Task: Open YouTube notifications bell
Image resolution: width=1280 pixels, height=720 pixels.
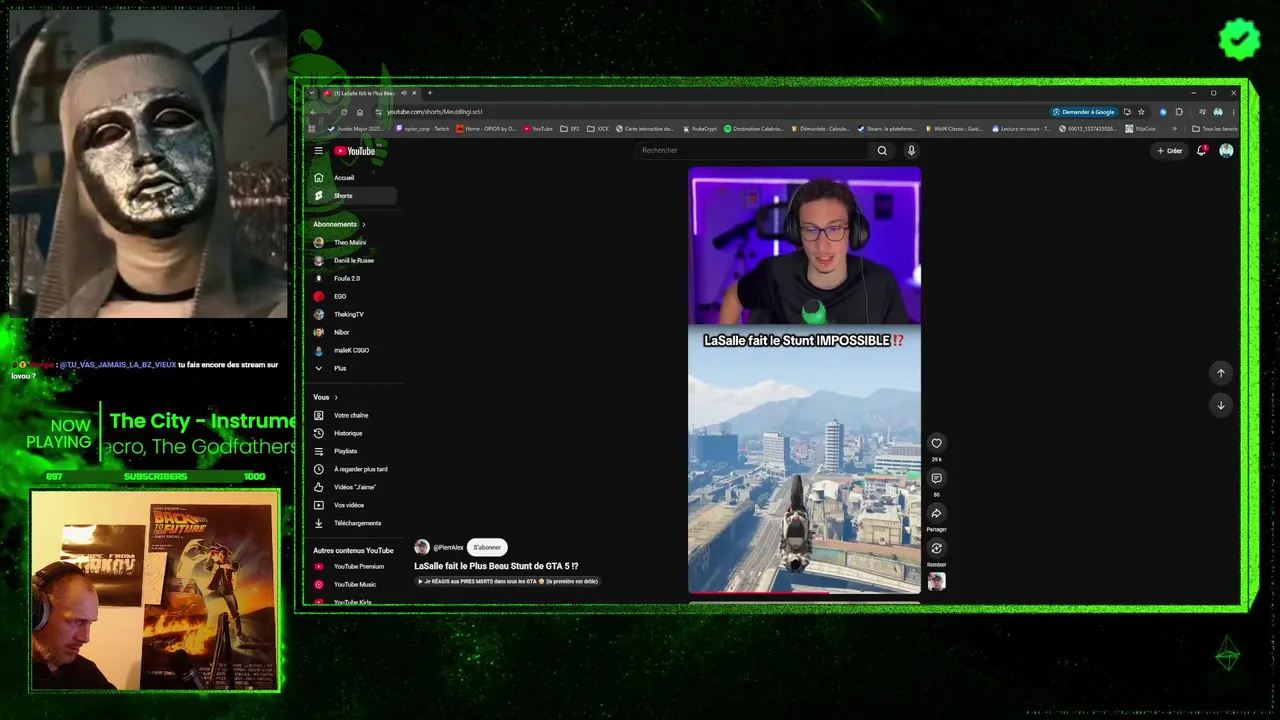Action: (x=1201, y=151)
